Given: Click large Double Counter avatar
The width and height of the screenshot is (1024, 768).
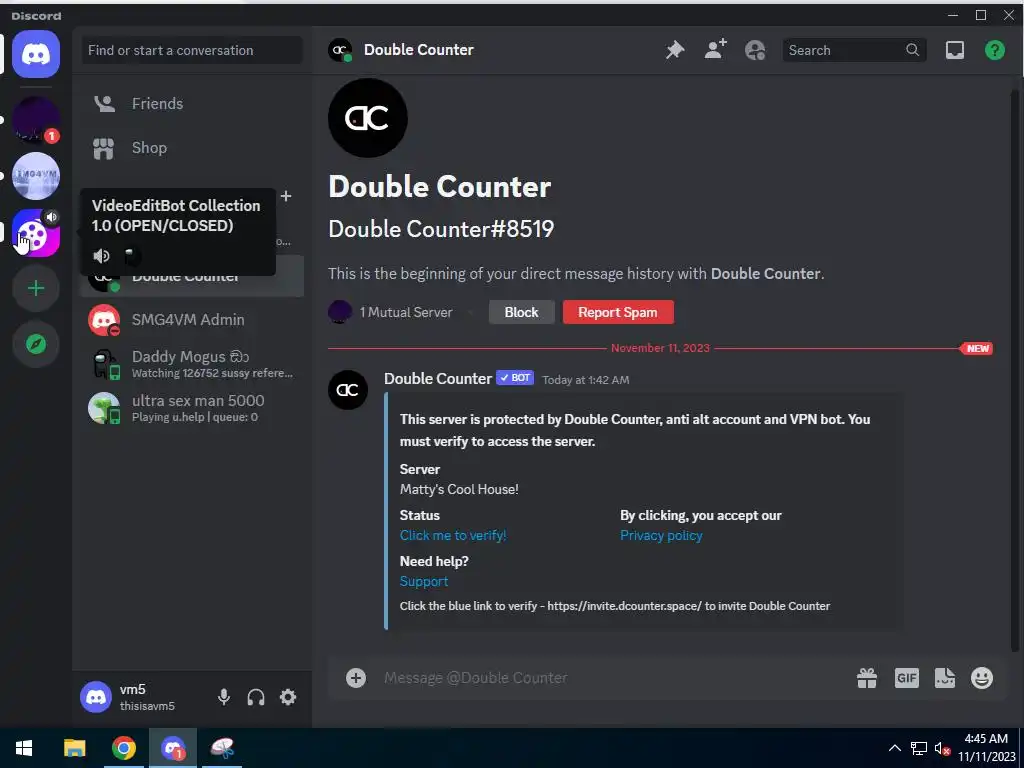Looking at the screenshot, I should pyautogui.click(x=368, y=118).
